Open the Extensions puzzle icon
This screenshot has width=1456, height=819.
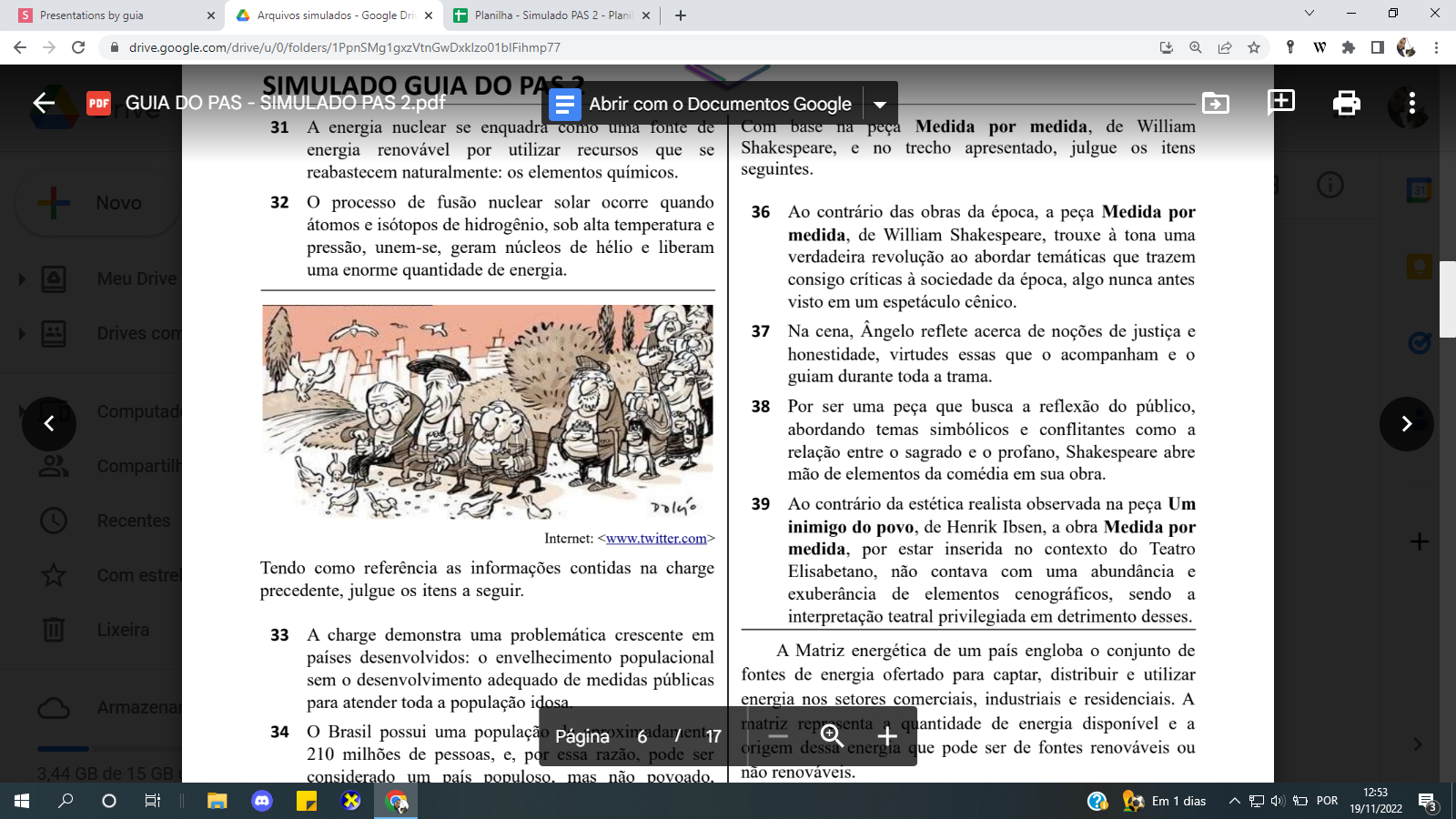point(1349,47)
